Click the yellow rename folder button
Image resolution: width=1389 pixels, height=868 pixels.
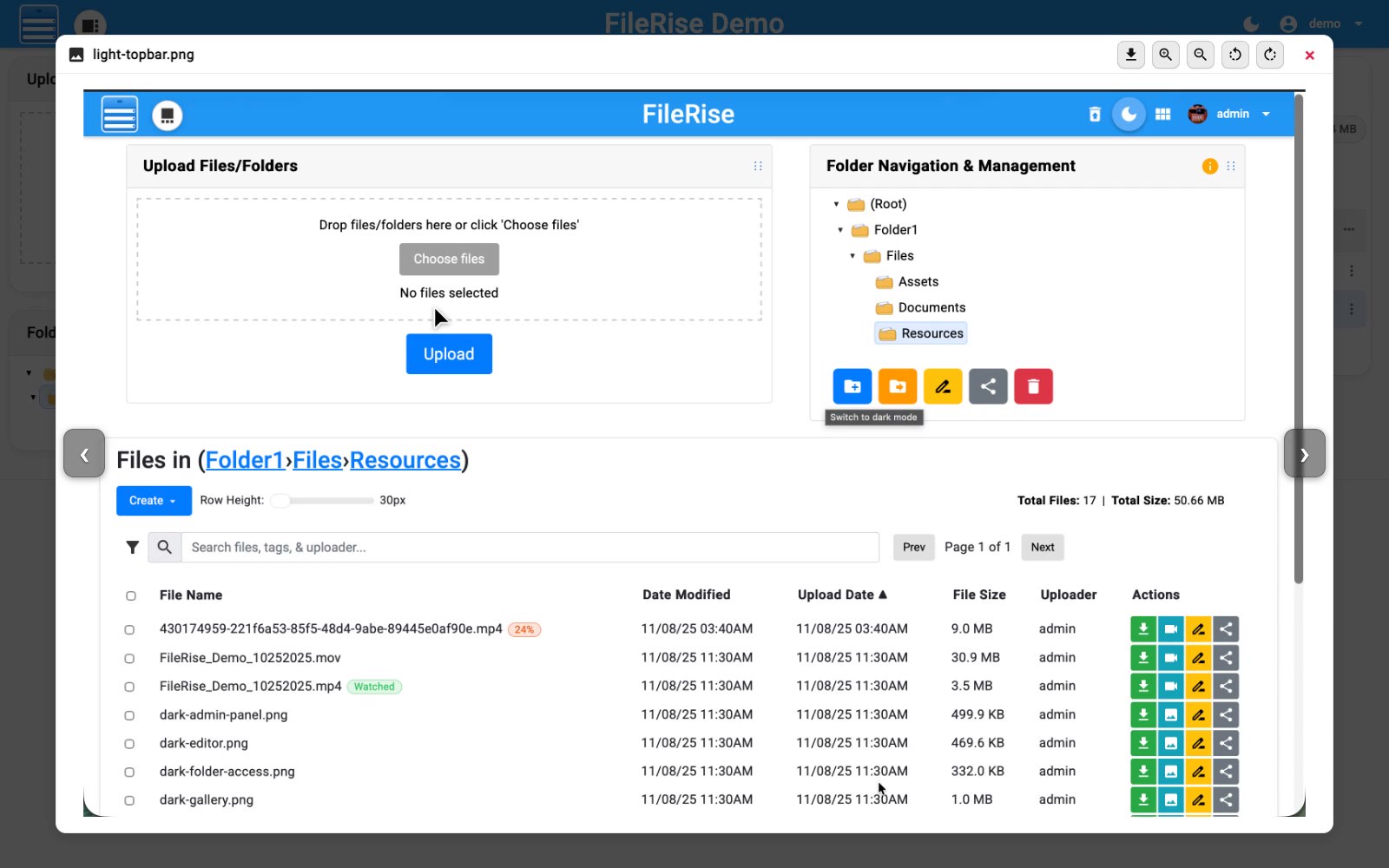tap(943, 386)
